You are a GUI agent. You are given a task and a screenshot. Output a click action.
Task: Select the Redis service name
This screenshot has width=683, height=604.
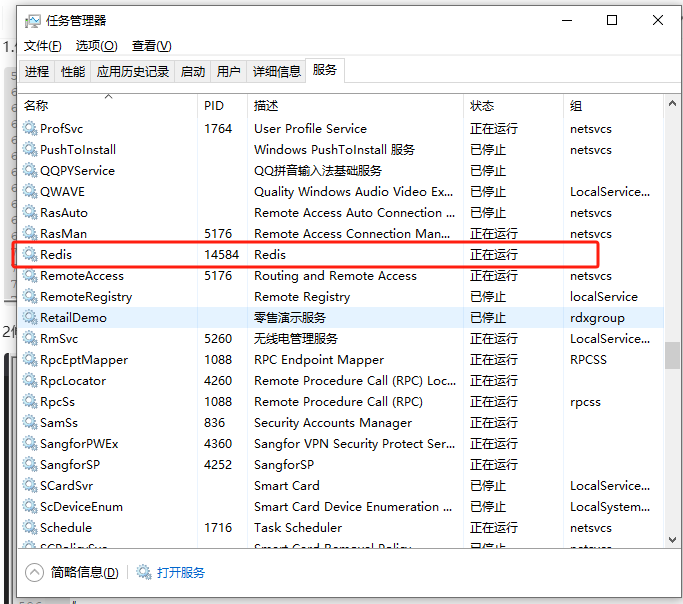pos(56,254)
